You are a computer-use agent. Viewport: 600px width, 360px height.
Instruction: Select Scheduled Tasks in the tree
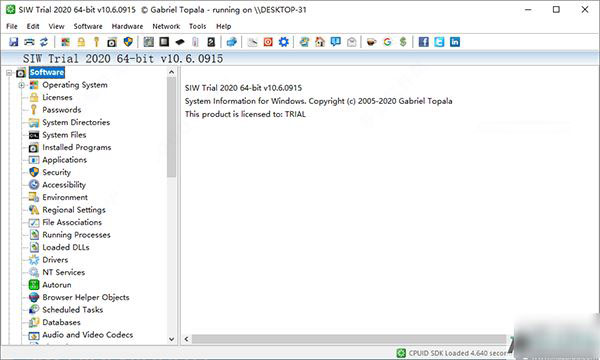72,310
